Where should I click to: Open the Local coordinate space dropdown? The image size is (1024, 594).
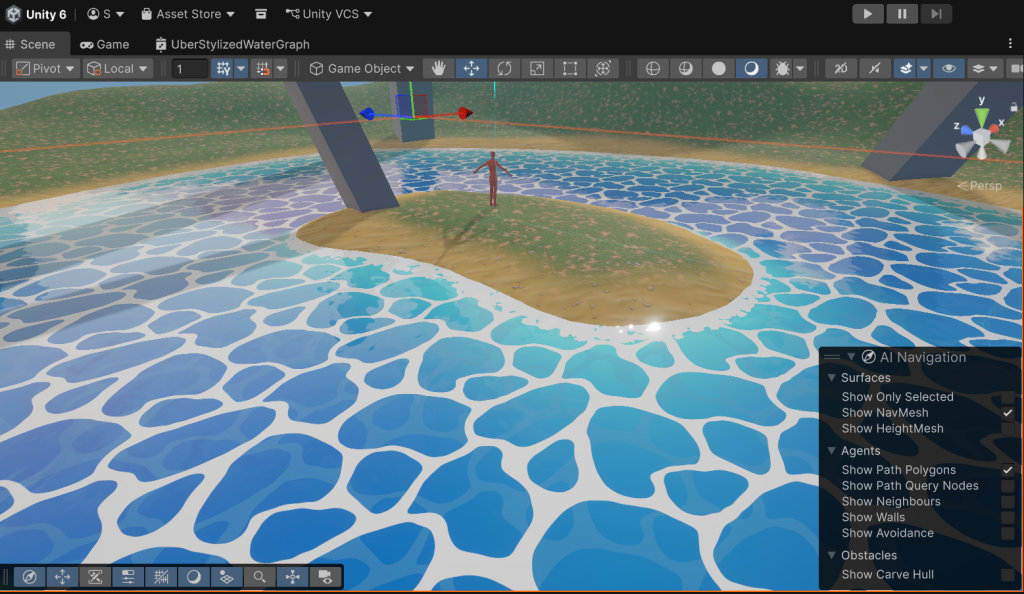(117, 69)
